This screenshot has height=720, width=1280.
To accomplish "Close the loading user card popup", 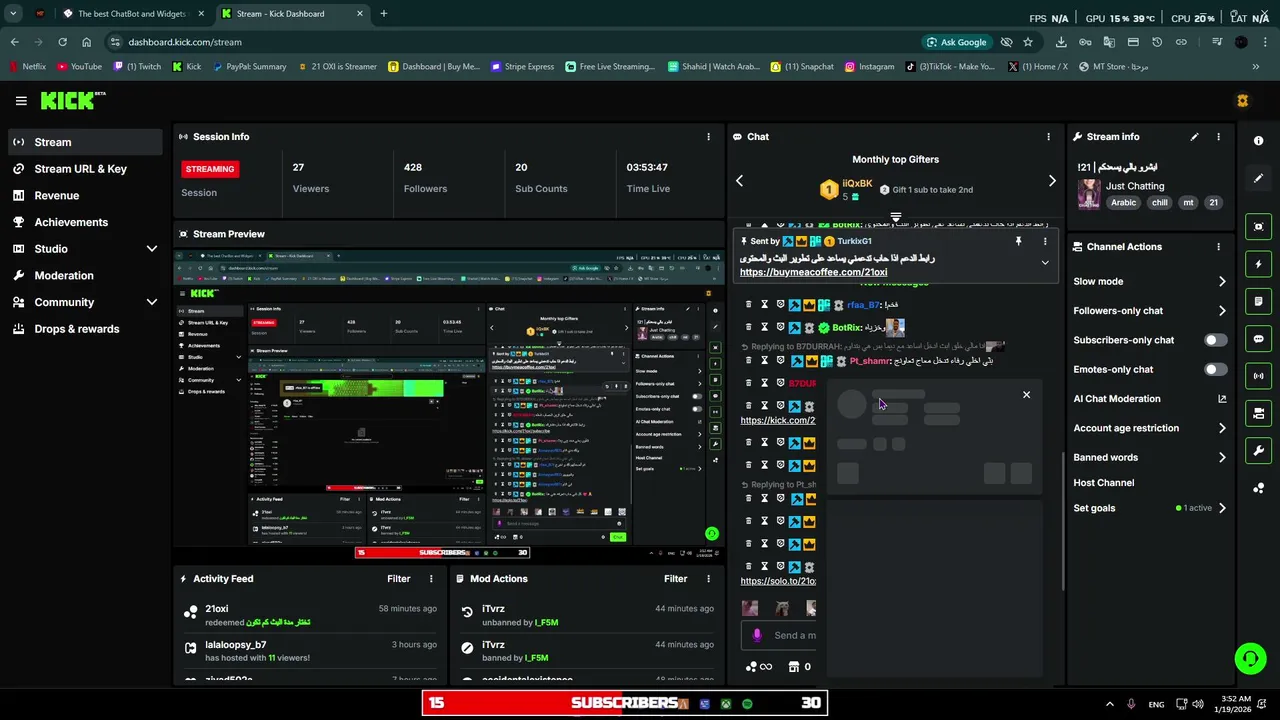I will pos(1026,395).
